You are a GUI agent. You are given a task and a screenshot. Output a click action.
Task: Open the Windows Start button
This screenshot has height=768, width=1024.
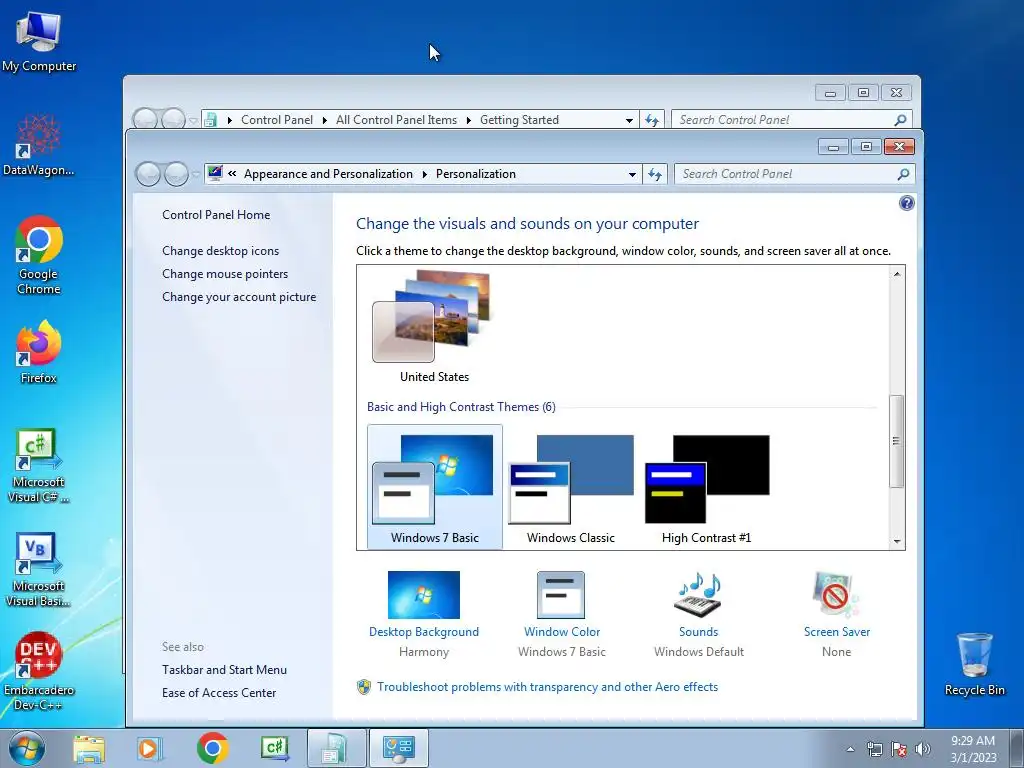(27, 748)
